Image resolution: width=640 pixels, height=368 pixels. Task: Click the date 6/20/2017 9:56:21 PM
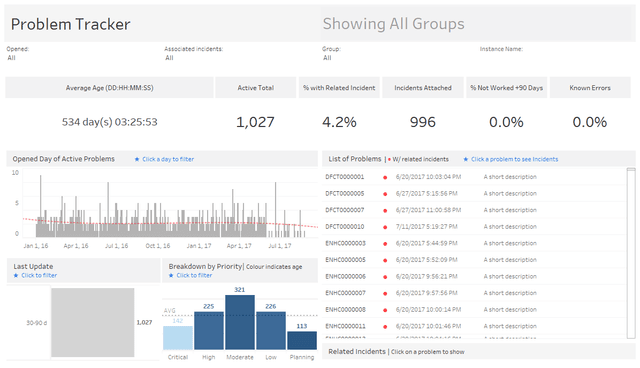(427, 276)
